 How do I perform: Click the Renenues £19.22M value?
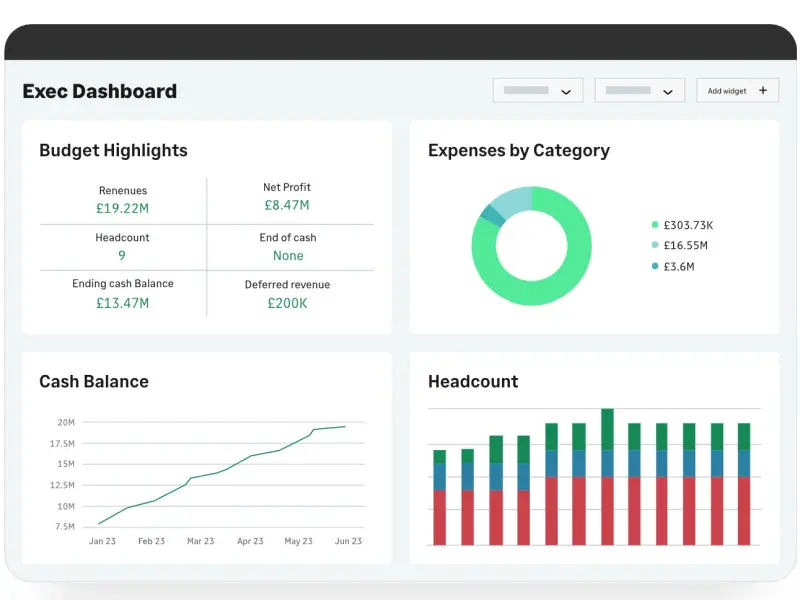click(123, 208)
